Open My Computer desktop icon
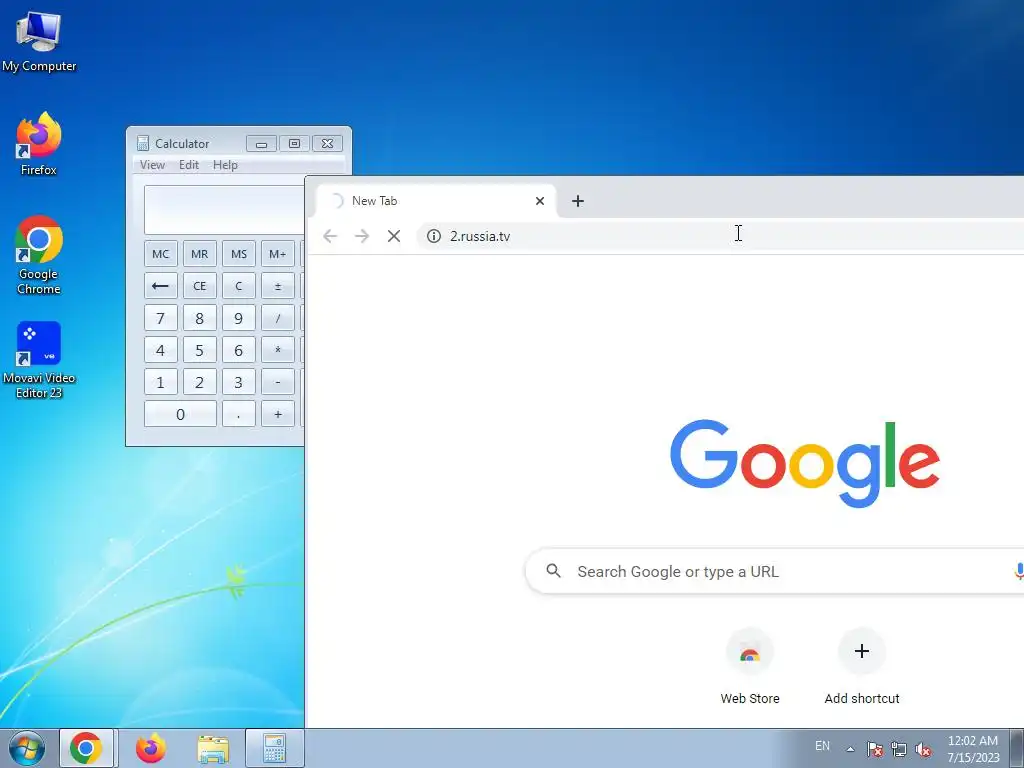The width and height of the screenshot is (1024, 768). coord(39,42)
